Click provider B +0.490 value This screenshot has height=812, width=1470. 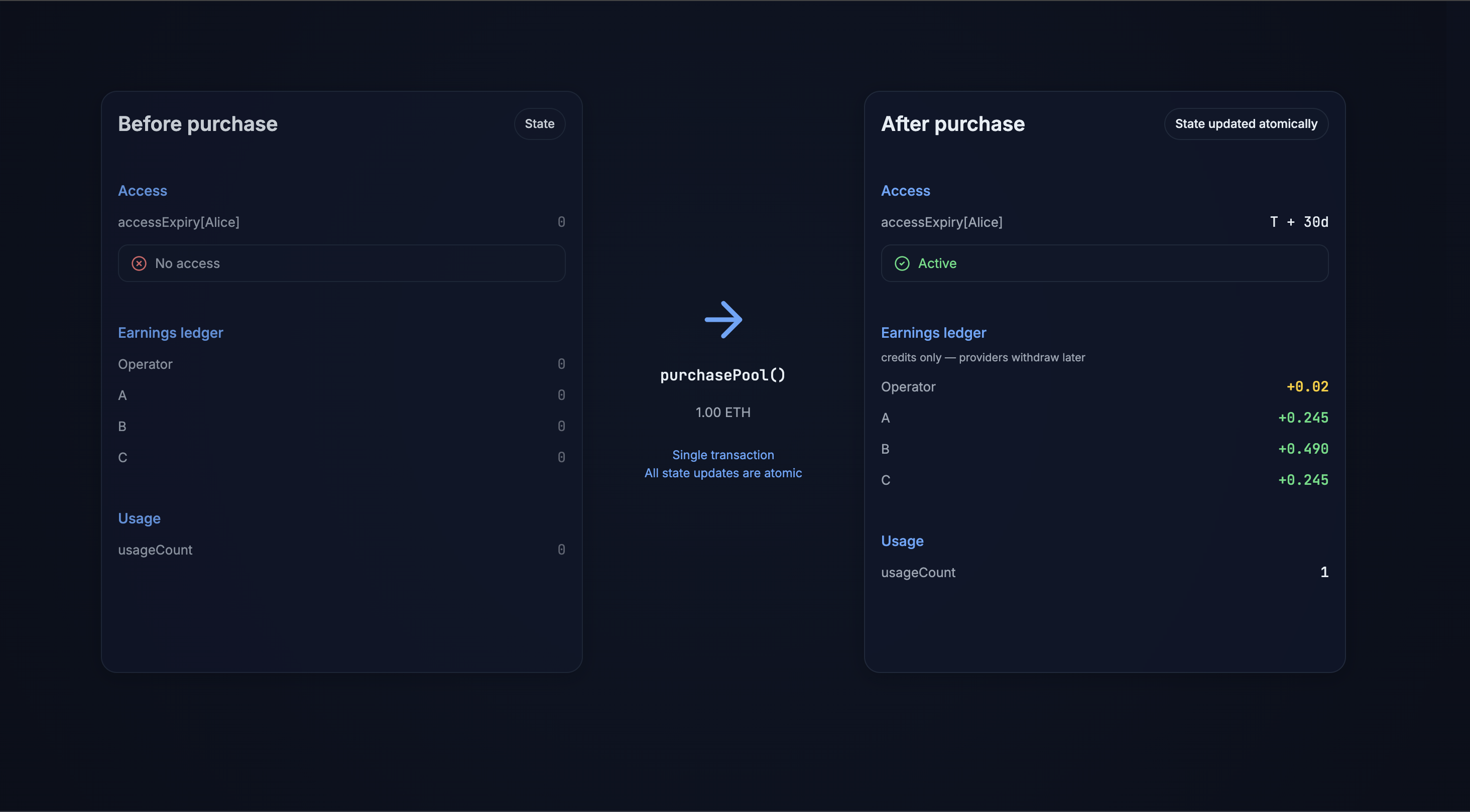tap(1303, 449)
